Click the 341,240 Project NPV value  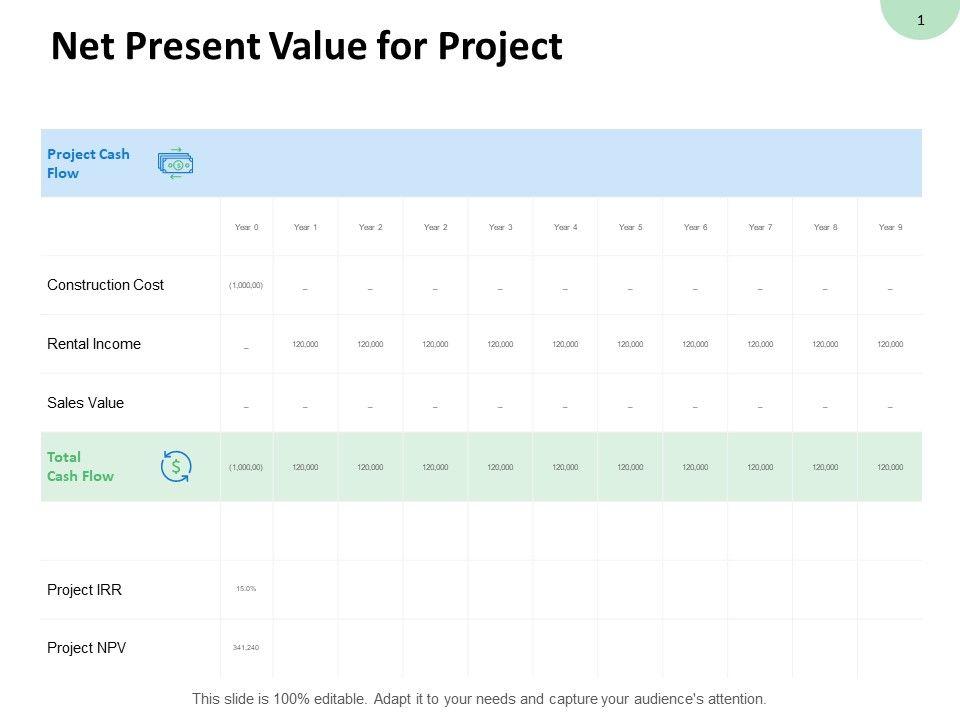246,648
